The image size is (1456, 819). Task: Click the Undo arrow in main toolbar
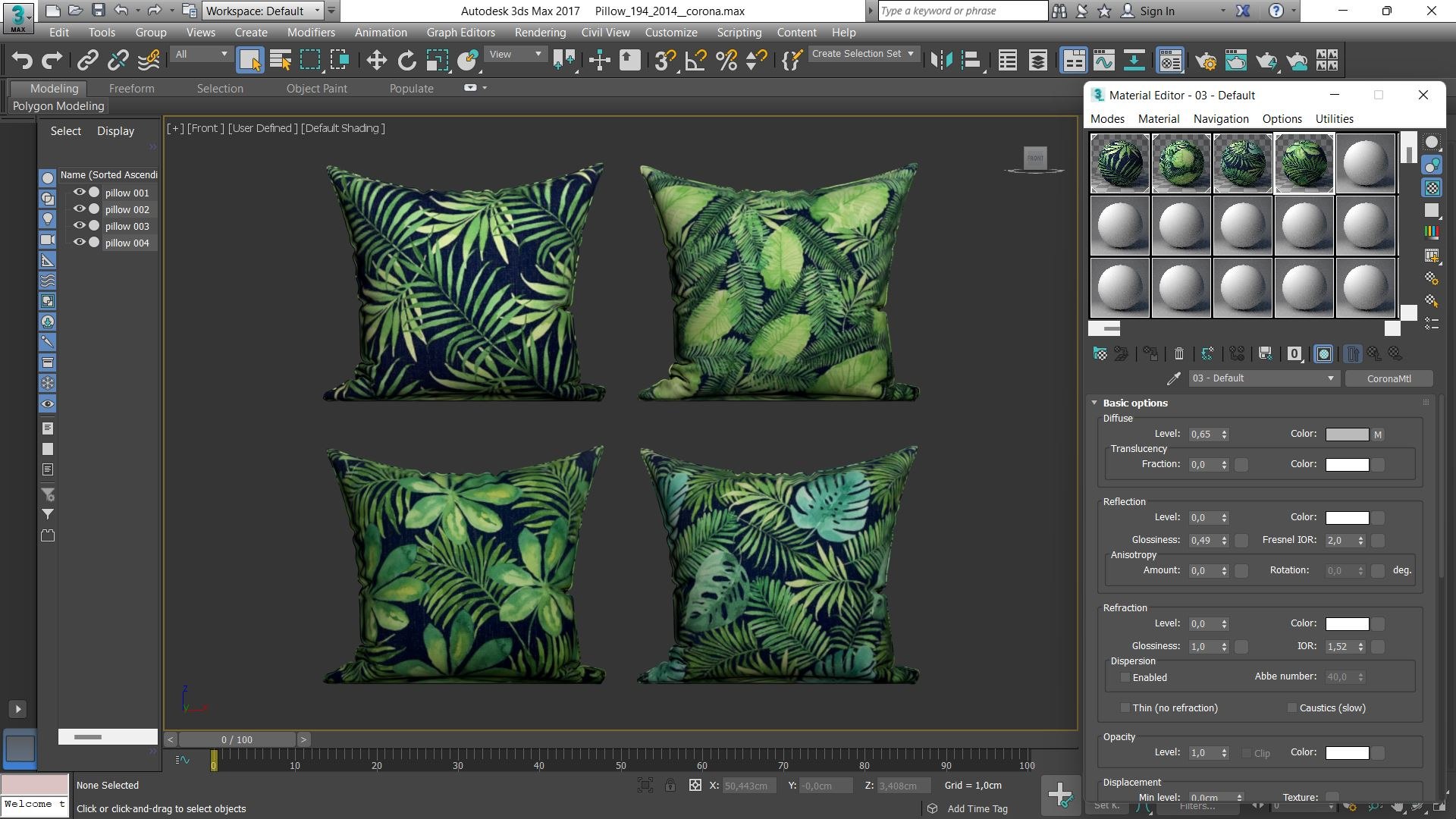(x=22, y=61)
